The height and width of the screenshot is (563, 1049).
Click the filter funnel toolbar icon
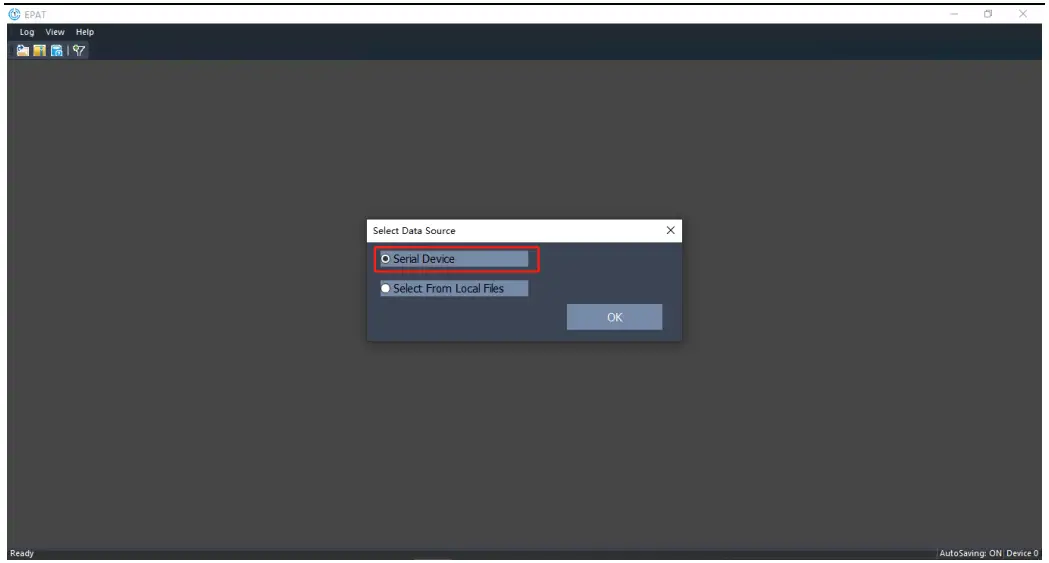coord(79,51)
